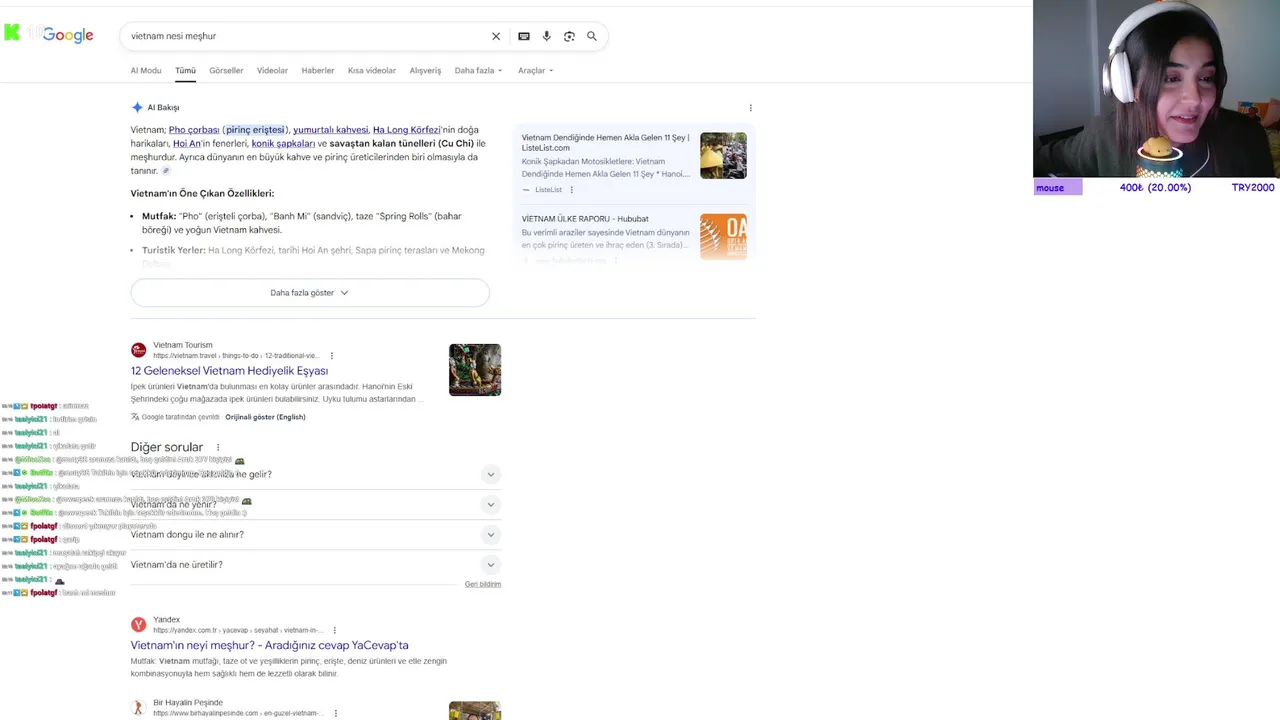
Task: Open '12 Geleneksel Vietnam Hediyelik Eşyası' result
Action: (229, 371)
